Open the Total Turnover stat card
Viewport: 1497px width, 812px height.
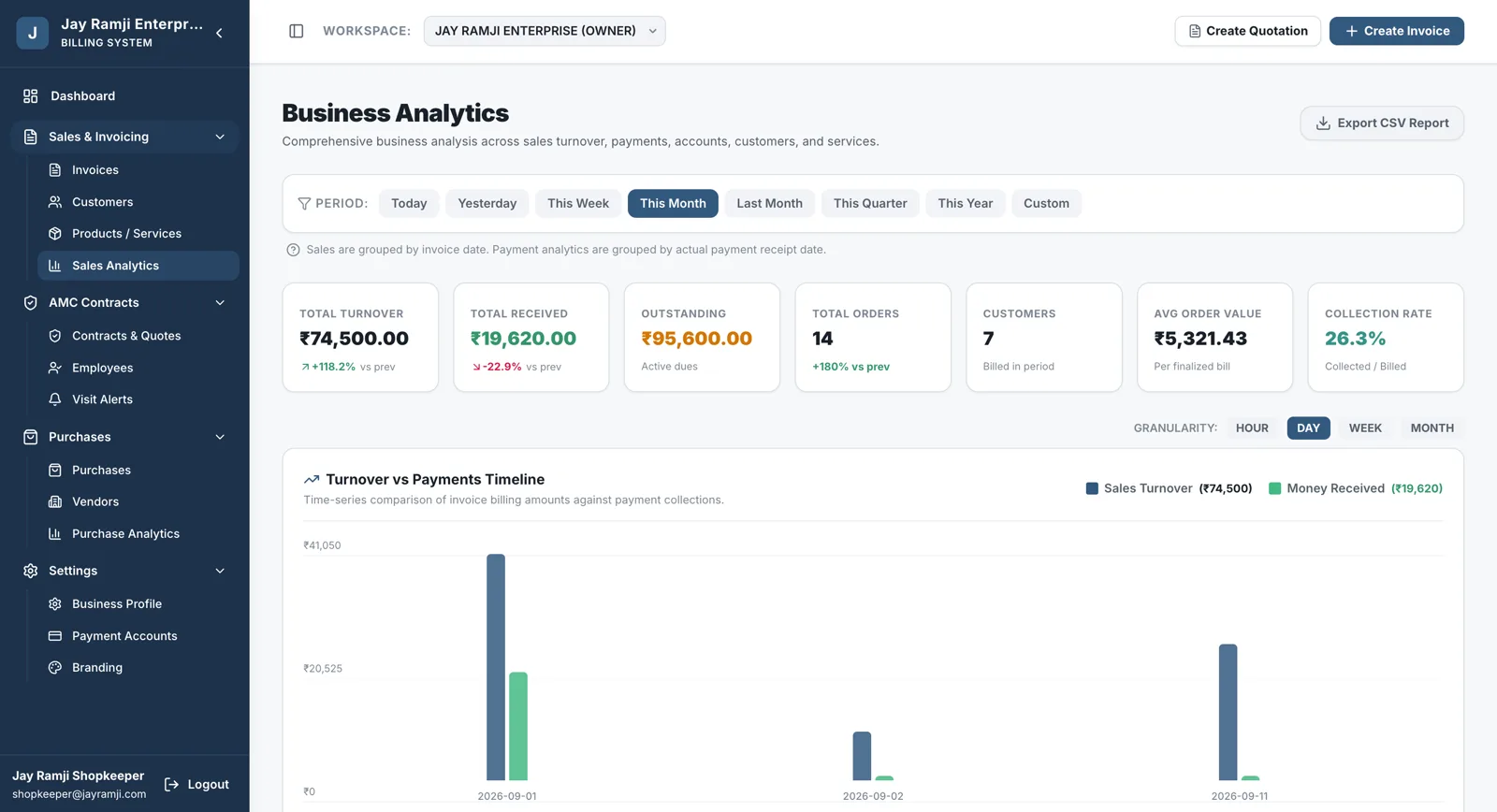360,338
